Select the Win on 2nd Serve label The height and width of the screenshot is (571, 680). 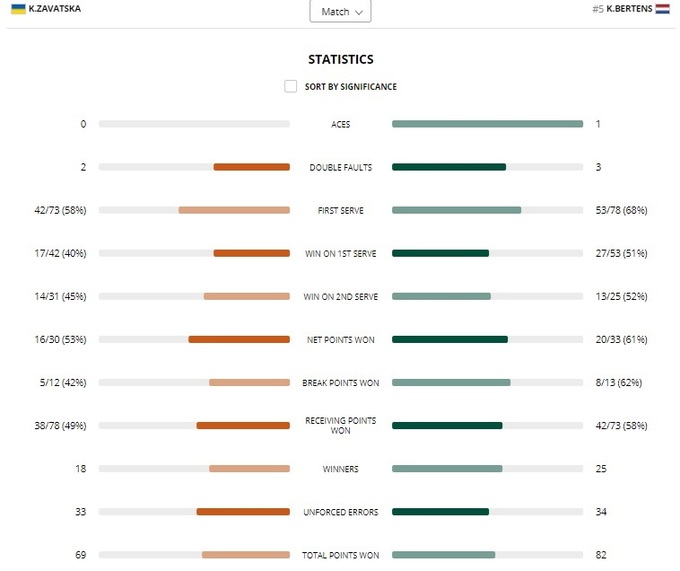340,297
